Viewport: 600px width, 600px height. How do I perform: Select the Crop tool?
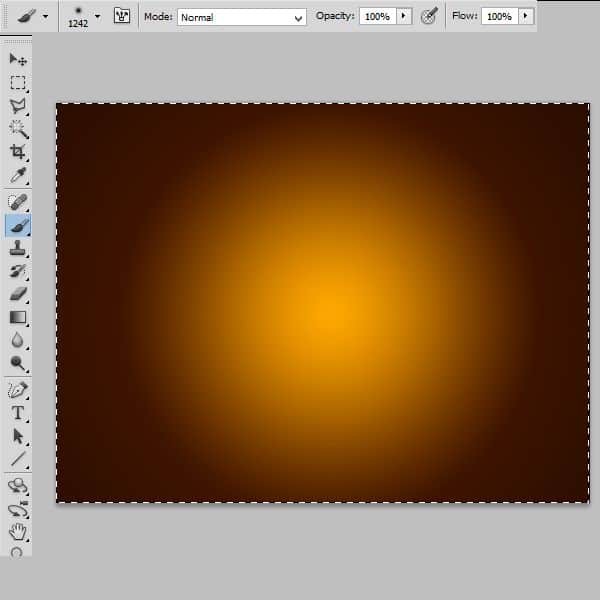click(18, 152)
